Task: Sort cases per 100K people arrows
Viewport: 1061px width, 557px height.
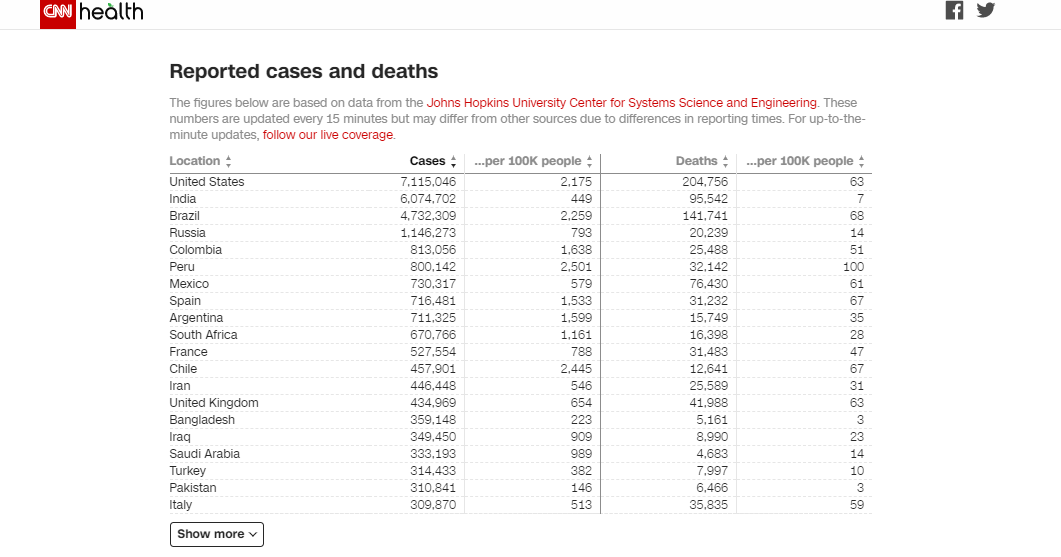Action: tap(590, 161)
